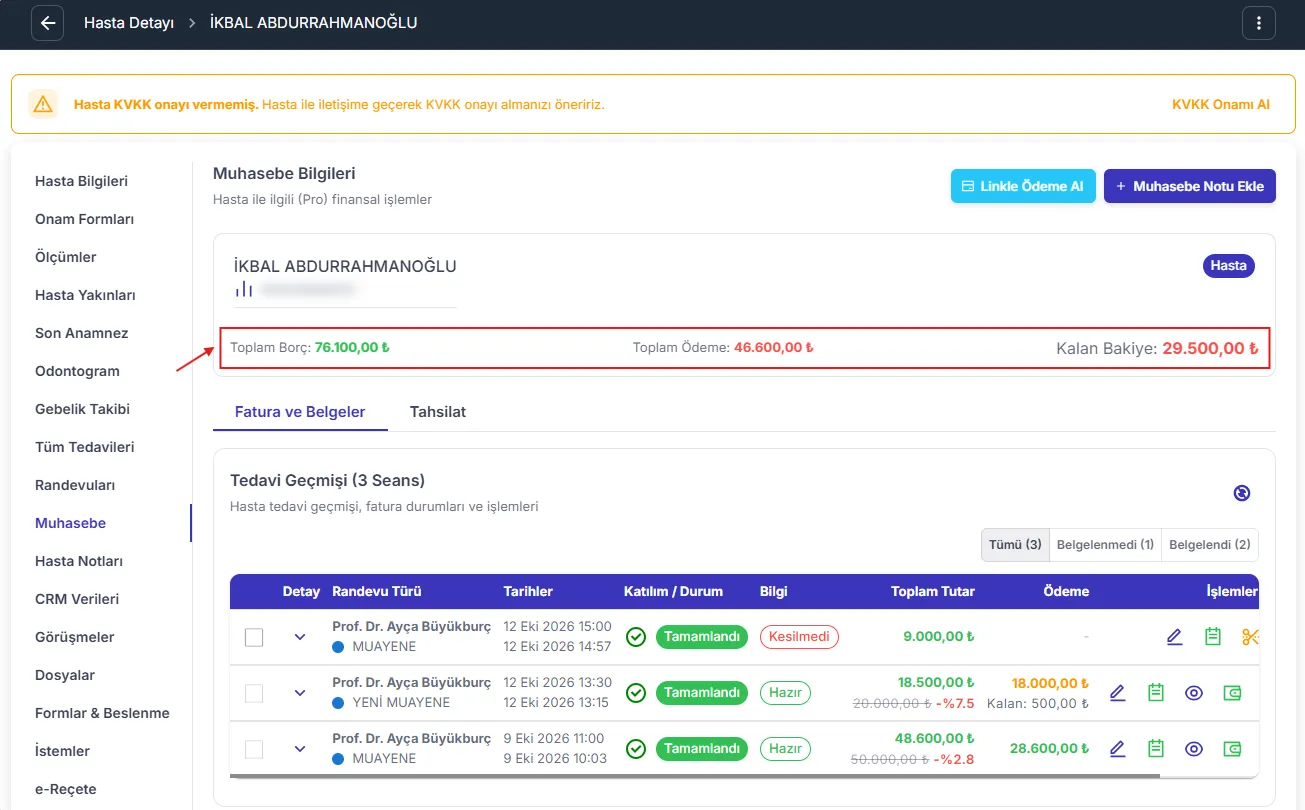Open Gebelik Takibi in the sidebar

click(82, 409)
